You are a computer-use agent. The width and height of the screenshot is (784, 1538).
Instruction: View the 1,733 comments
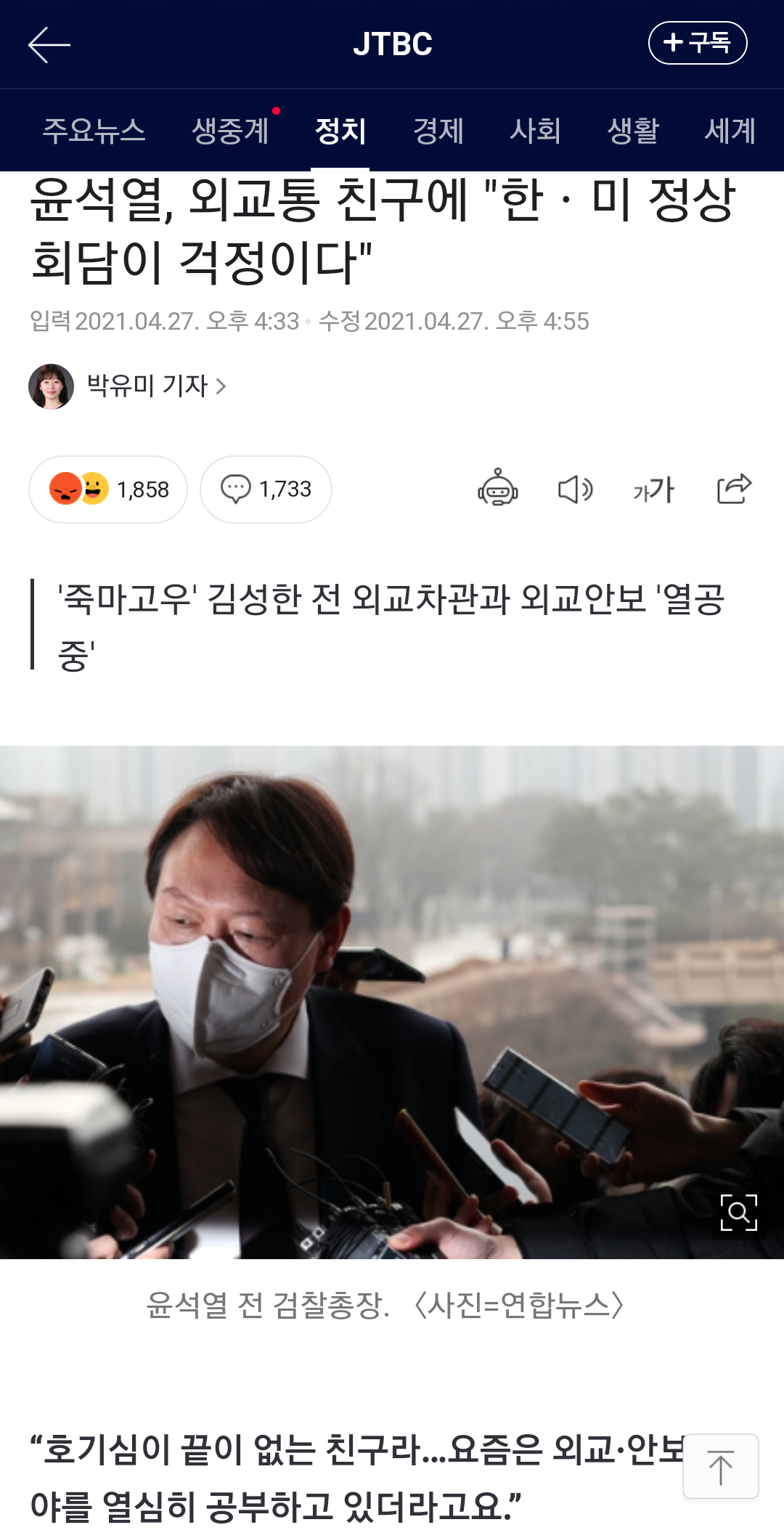click(266, 489)
